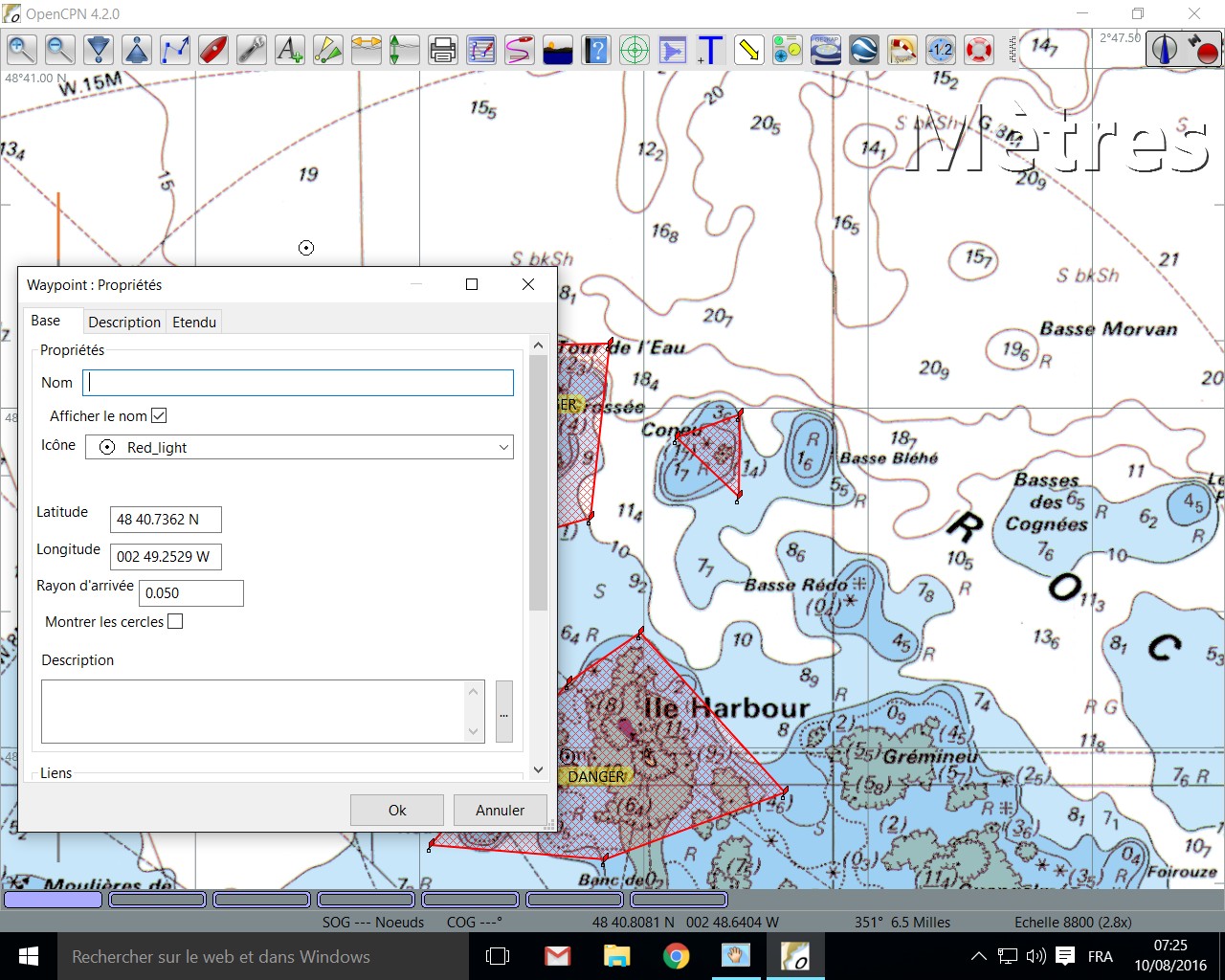Click the GE2KAP plugin icon
This screenshot has height=980, width=1225.
coord(825,49)
